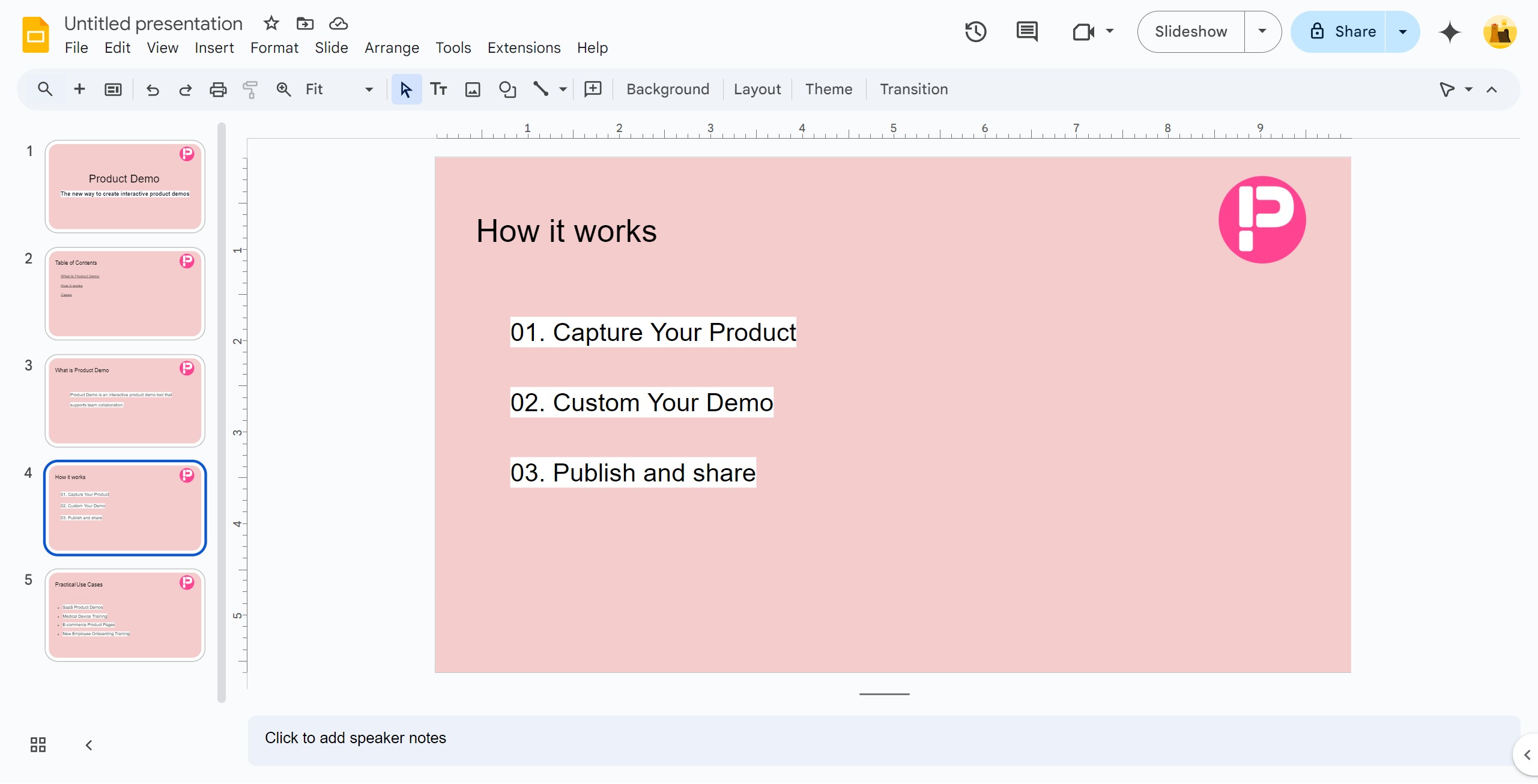Click the Untitled presentation title
This screenshot has height=784, width=1538.
pos(153,23)
